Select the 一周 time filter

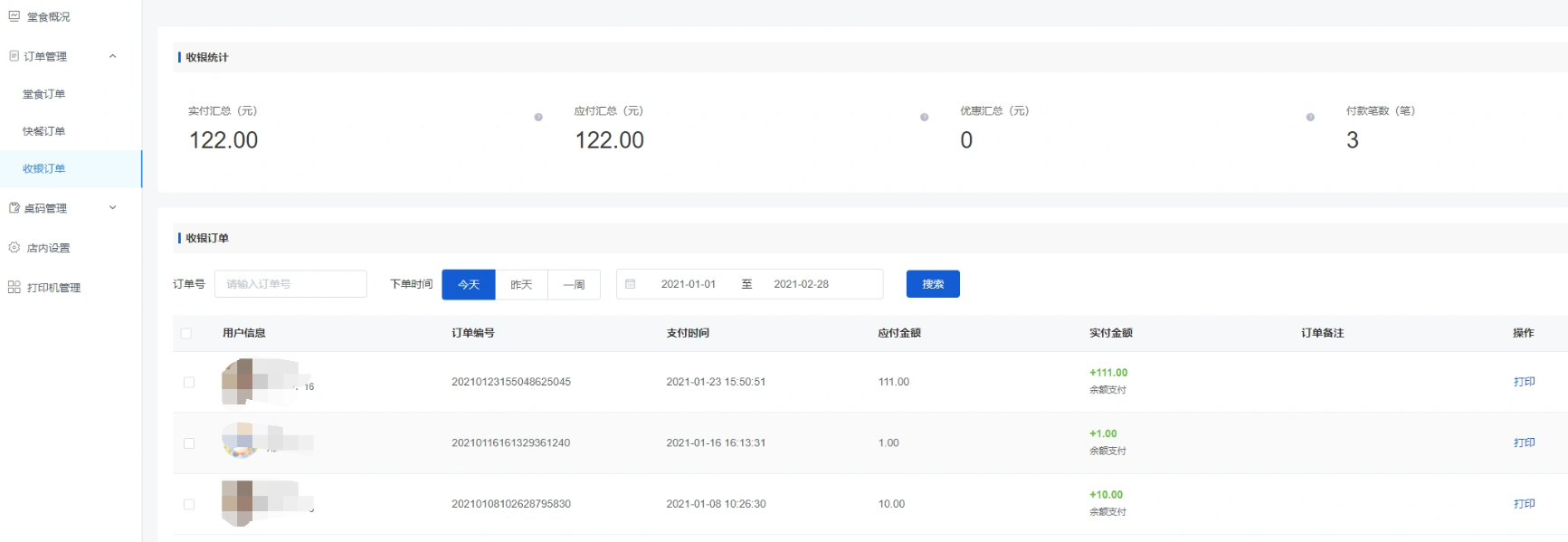[574, 284]
